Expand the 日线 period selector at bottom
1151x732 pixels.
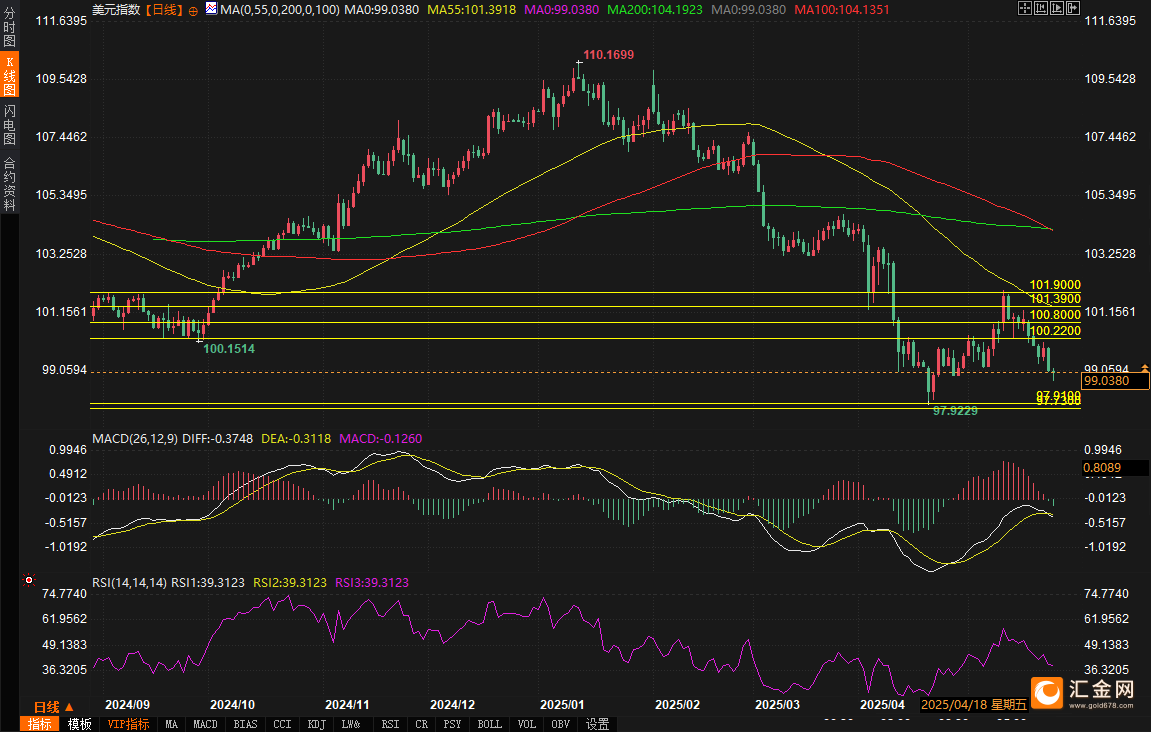click(54, 707)
